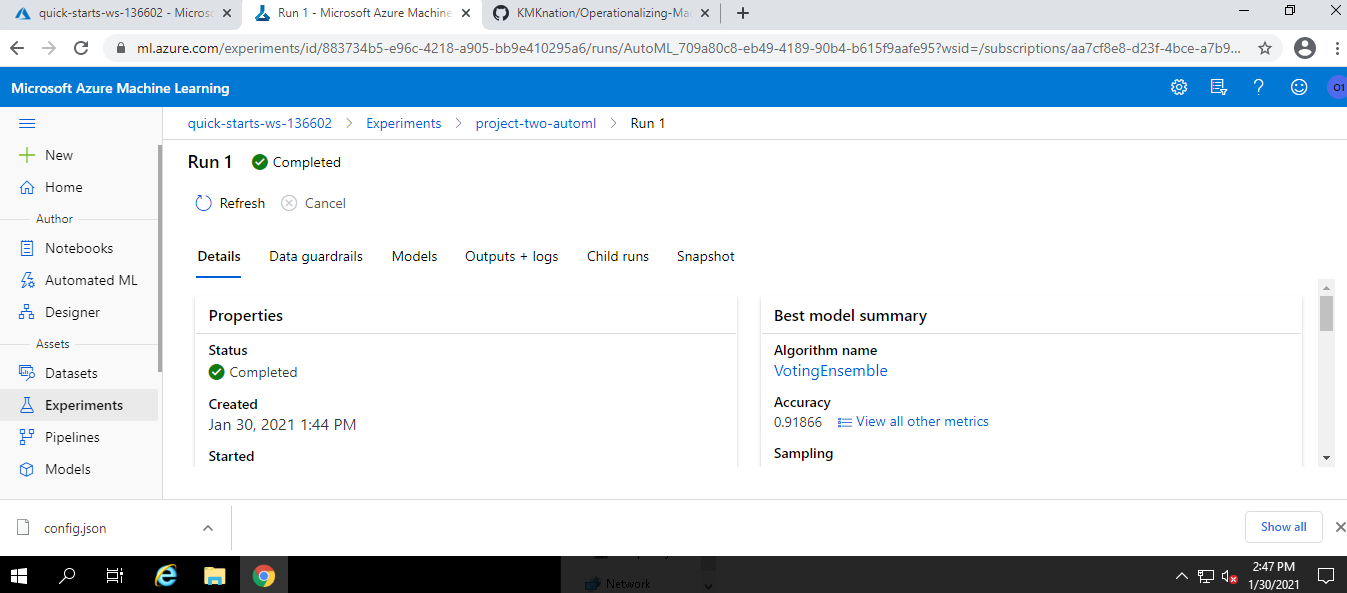Close the Run 1 browser tab
This screenshot has width=1347, height=593.
point(465,14)
